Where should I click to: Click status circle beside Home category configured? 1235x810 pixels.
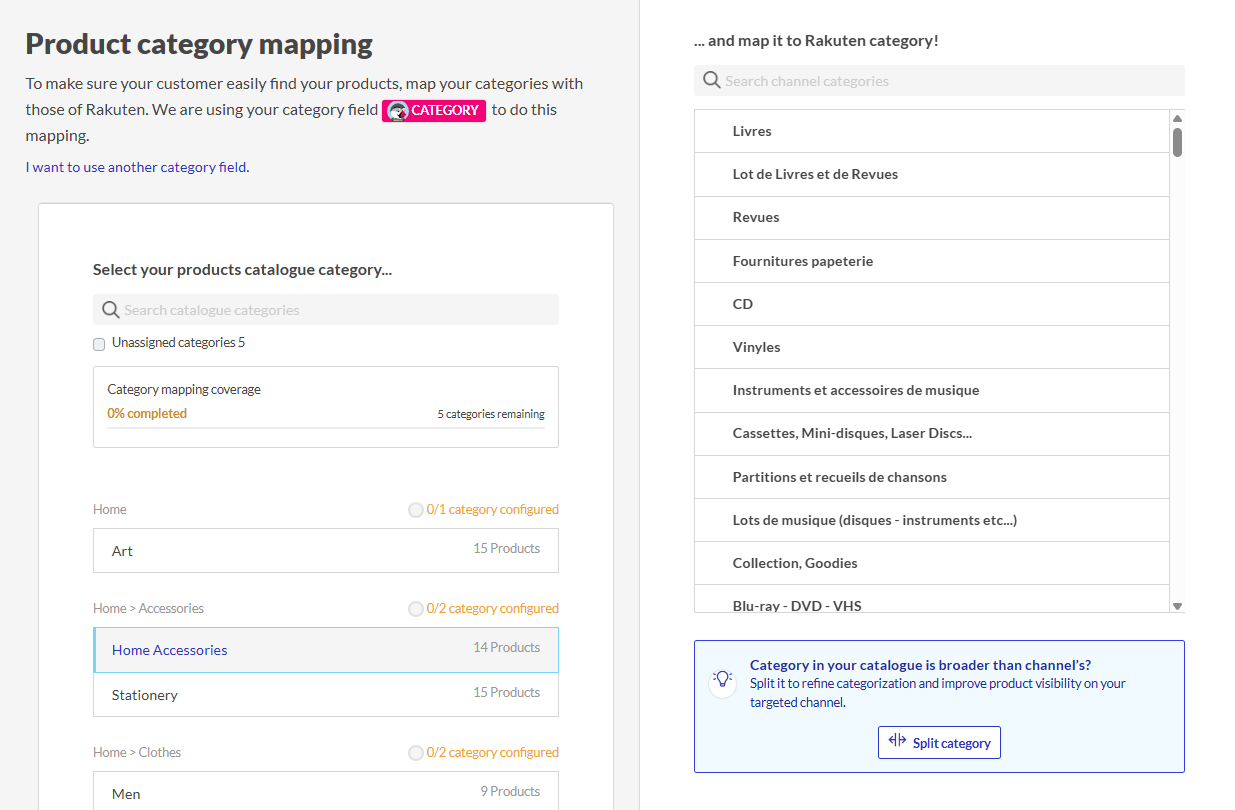[415, 510]
